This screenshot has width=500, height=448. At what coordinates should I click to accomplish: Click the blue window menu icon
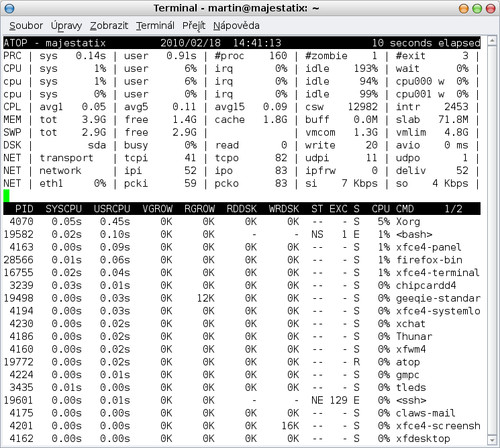click(x=9, y=8)
